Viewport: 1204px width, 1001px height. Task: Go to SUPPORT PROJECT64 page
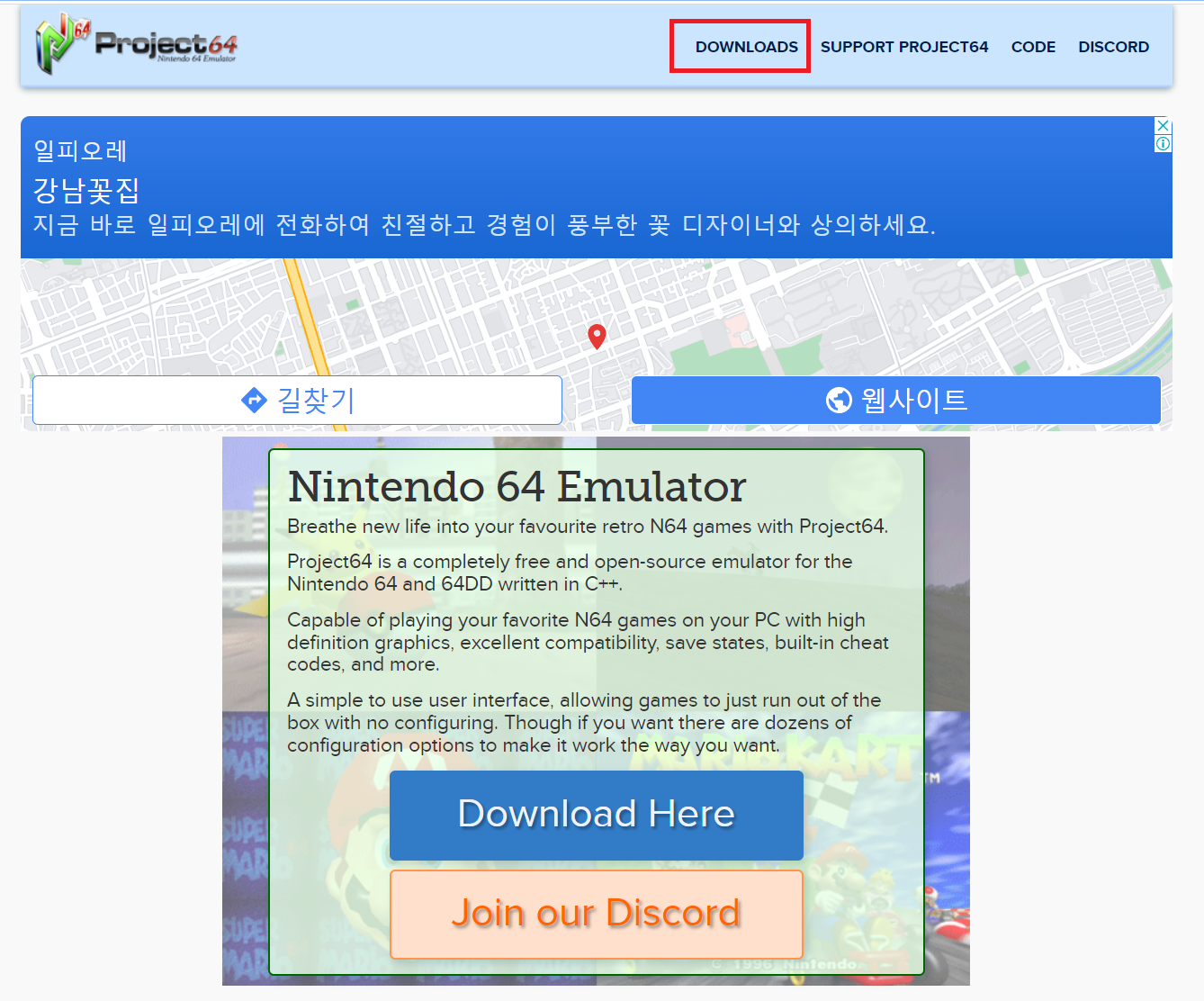[904, 47]
